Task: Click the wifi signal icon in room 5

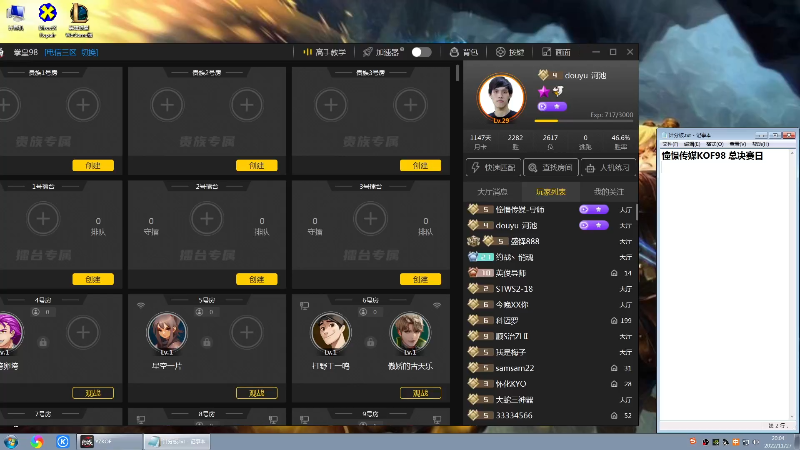Action: tap(141, 306)
